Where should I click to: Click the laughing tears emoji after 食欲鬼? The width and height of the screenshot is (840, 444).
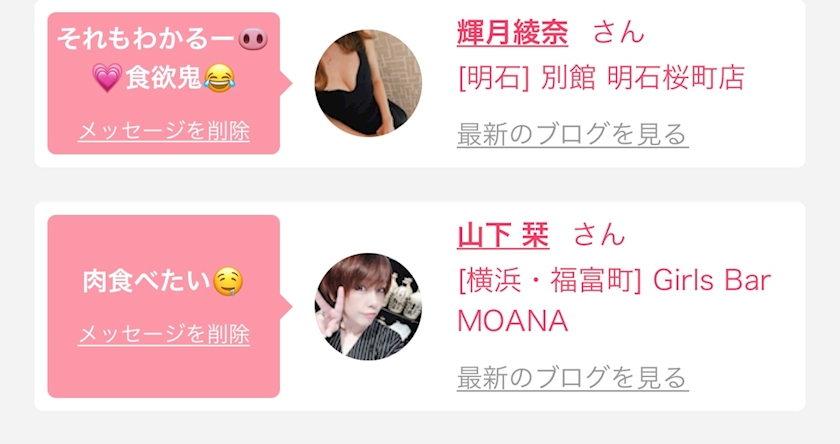point(219,78)
